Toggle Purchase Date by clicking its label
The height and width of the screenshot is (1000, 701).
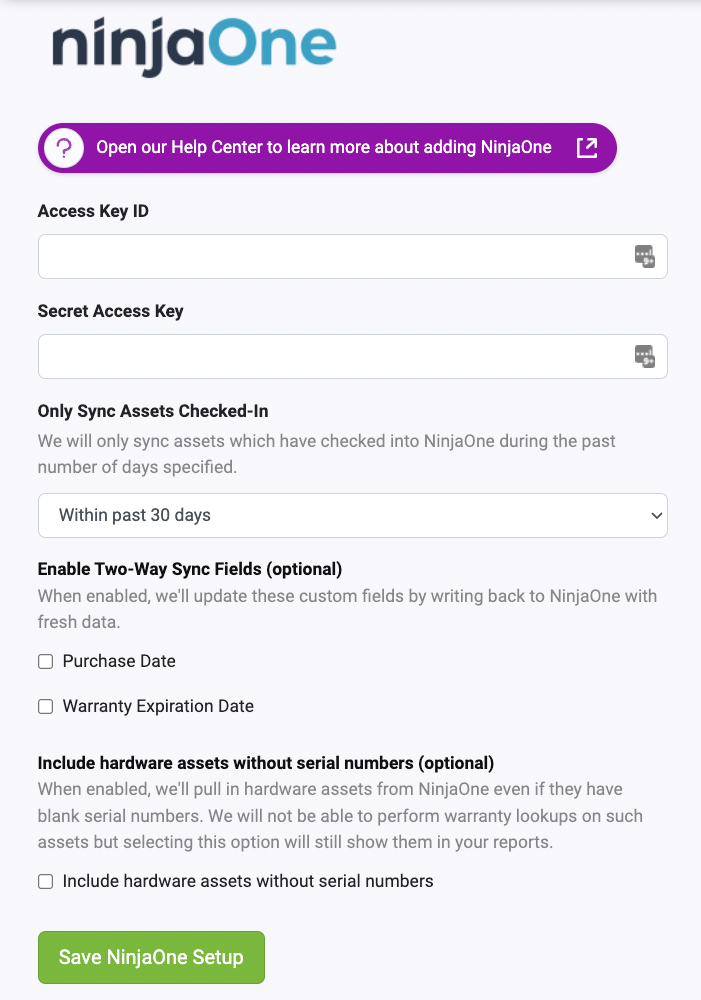(x=119, y=661)
